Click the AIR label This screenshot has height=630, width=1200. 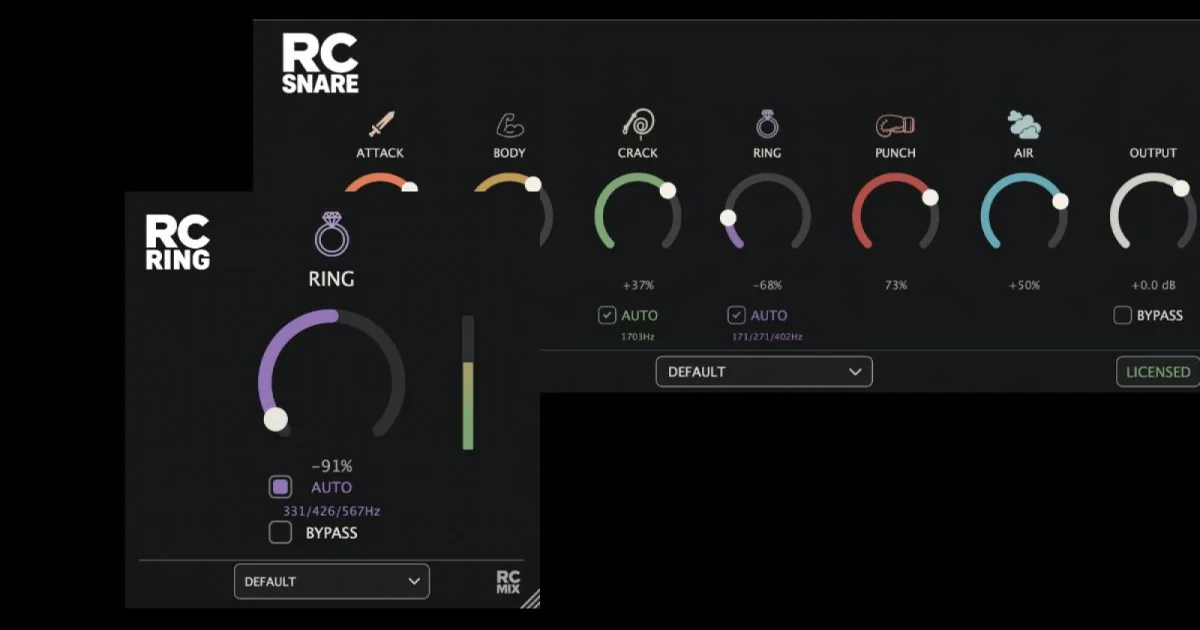click(x=1024, y=153)
